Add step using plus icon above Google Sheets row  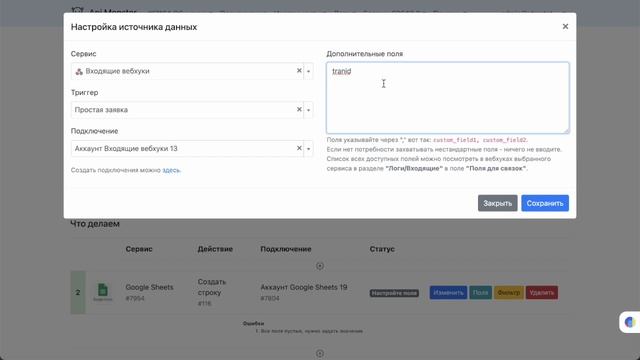pos(320,266)
